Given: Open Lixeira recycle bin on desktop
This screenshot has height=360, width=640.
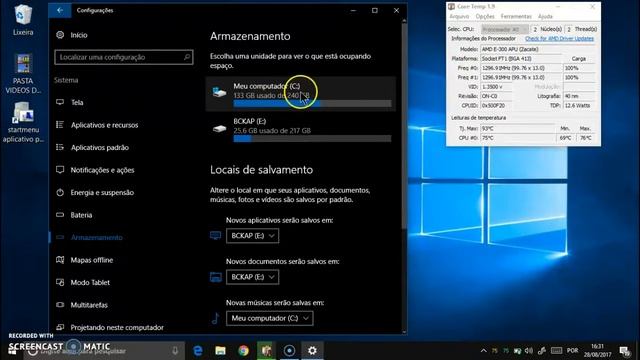Looking at the screenshot, I should (x=23, y=19).
